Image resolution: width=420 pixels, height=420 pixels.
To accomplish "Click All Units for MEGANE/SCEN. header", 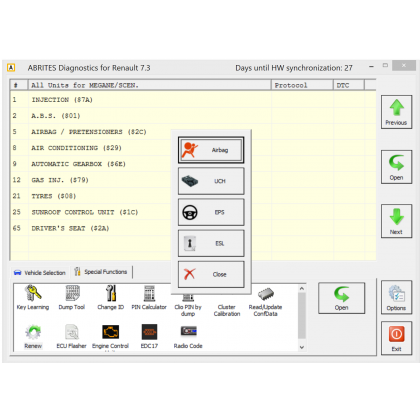I will 150,85.
